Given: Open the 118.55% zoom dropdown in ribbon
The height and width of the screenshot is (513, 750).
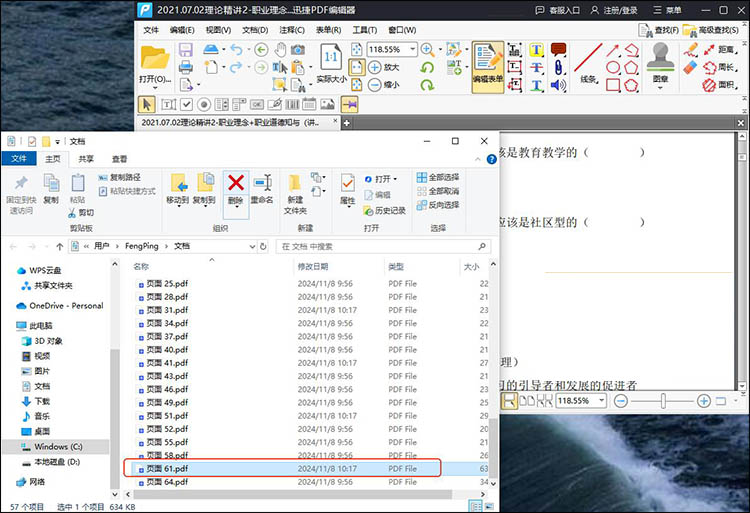Looking at the screenshot, I should pyautogui.click(x=412, y=49).
